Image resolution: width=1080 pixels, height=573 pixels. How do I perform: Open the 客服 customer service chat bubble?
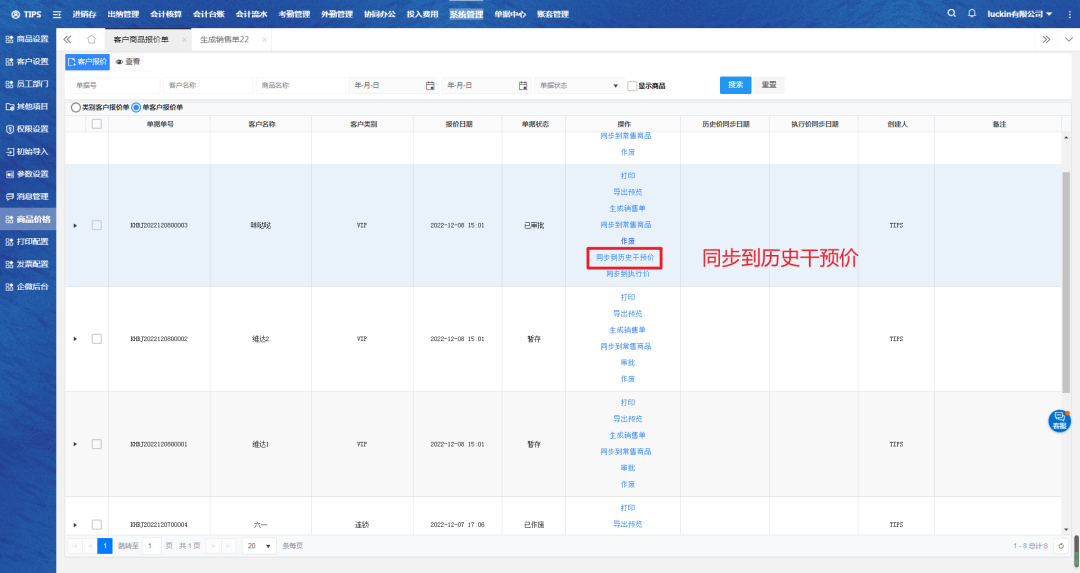[1059, 421]
